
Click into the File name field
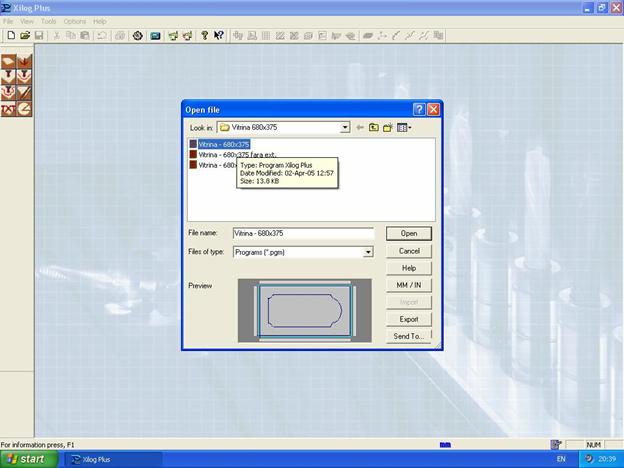point(302,233)
